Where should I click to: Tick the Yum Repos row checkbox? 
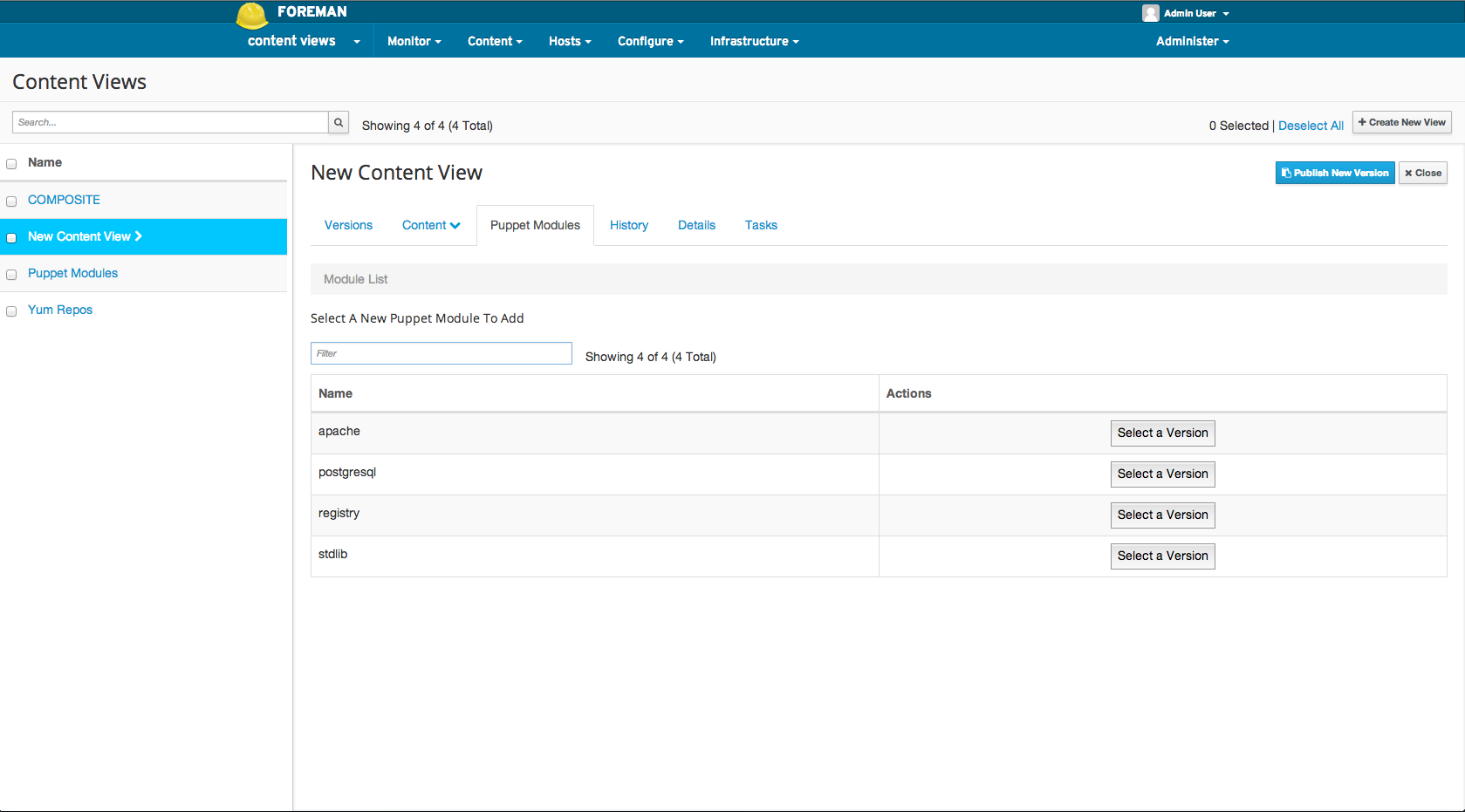tap(11, 311)
